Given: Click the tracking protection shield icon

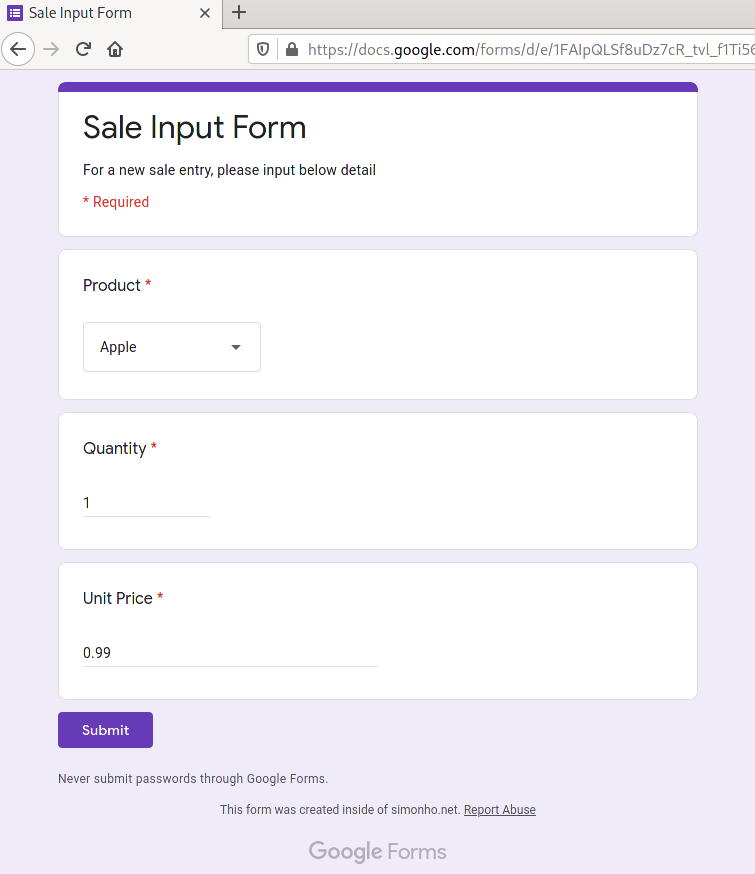Looking at the screenshot, I should [x=262, y=48].
